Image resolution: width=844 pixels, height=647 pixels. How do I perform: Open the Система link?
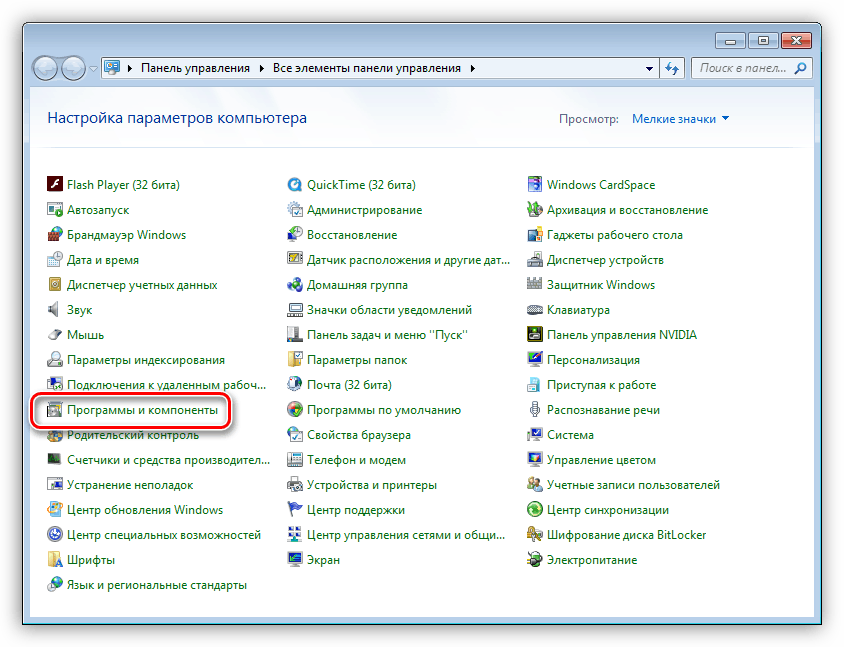pyautogui.click(x=570, y=435)
